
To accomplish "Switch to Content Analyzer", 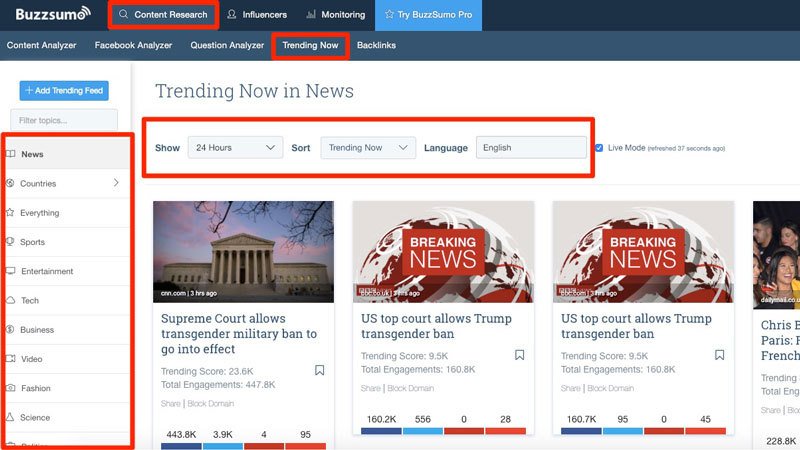I will (41, 45).
